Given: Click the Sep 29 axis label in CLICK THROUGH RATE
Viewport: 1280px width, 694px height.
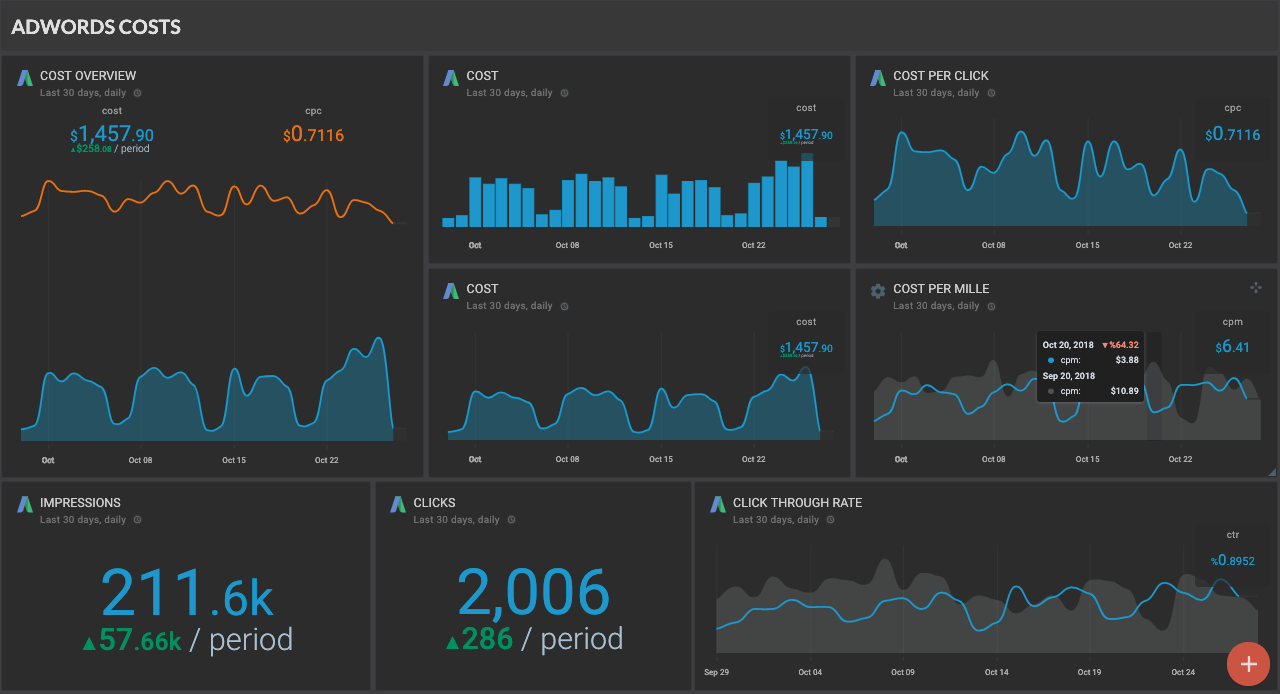Looking at the screenshot, I should pos(716,672).
